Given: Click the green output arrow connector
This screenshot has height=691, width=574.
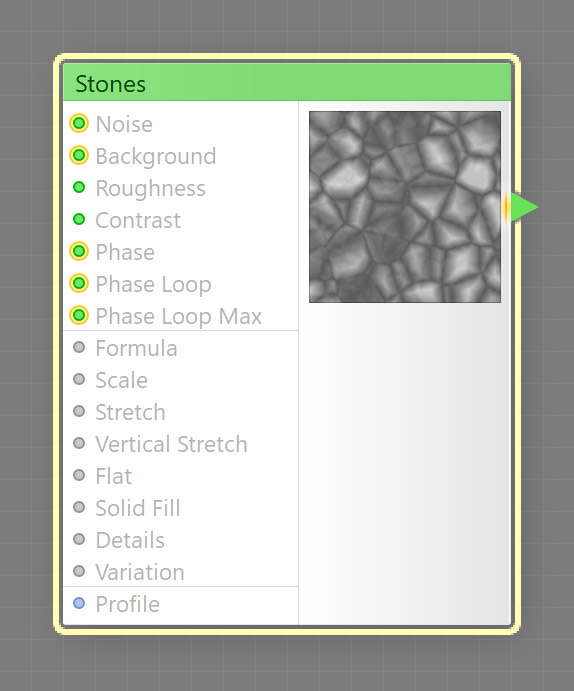Looking at the screenshot, I should (522, 207).
